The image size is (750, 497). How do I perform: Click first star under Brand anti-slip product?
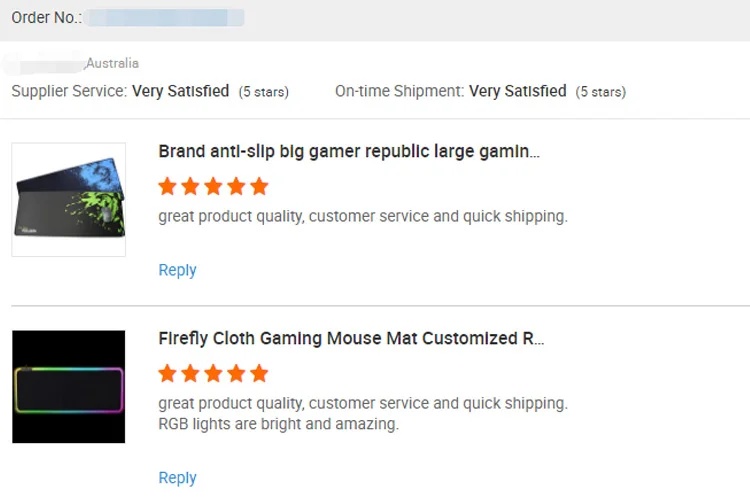click(168, 186)
